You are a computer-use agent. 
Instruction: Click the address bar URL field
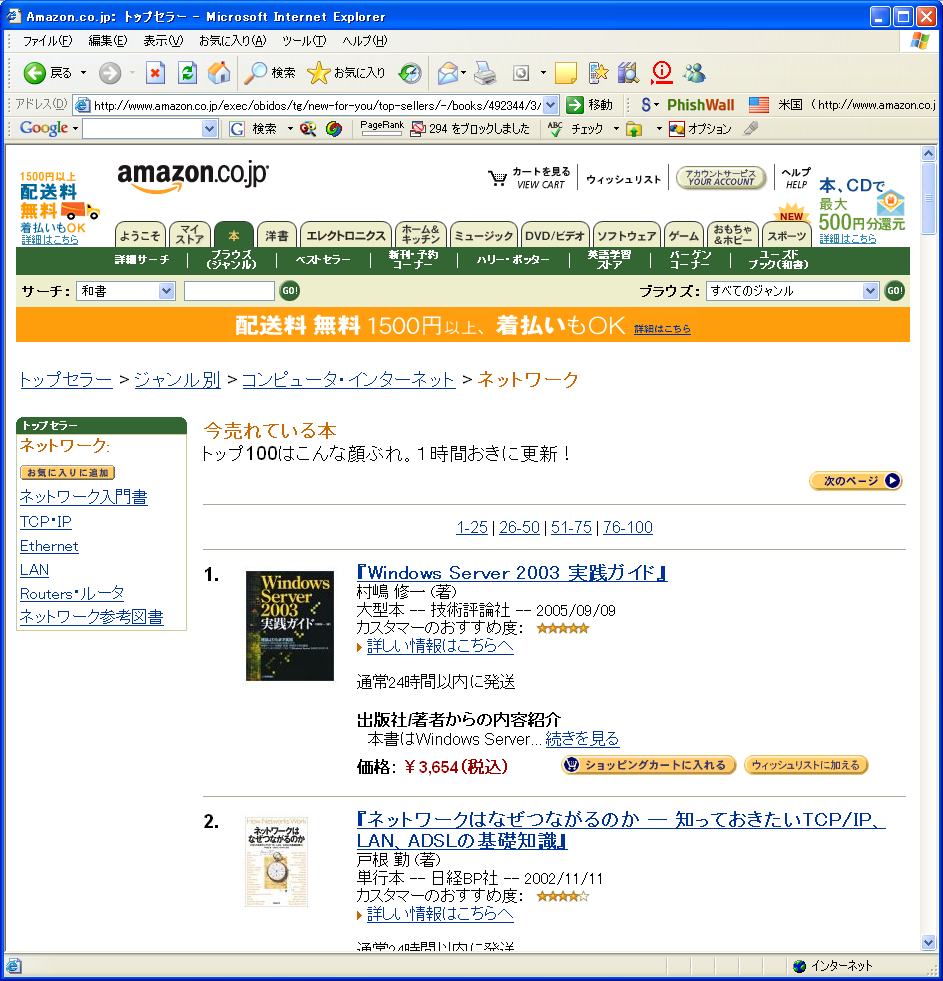(316, 105)
